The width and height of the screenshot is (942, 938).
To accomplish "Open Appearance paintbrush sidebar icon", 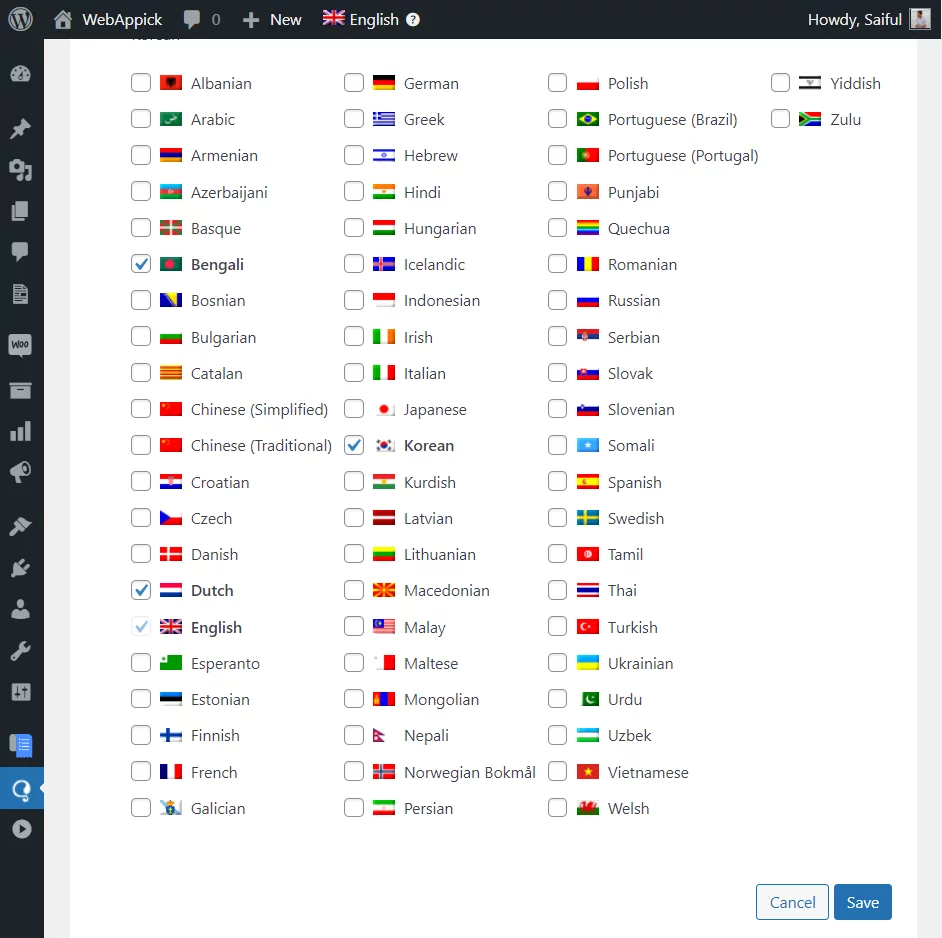I will tap(20, 526).
